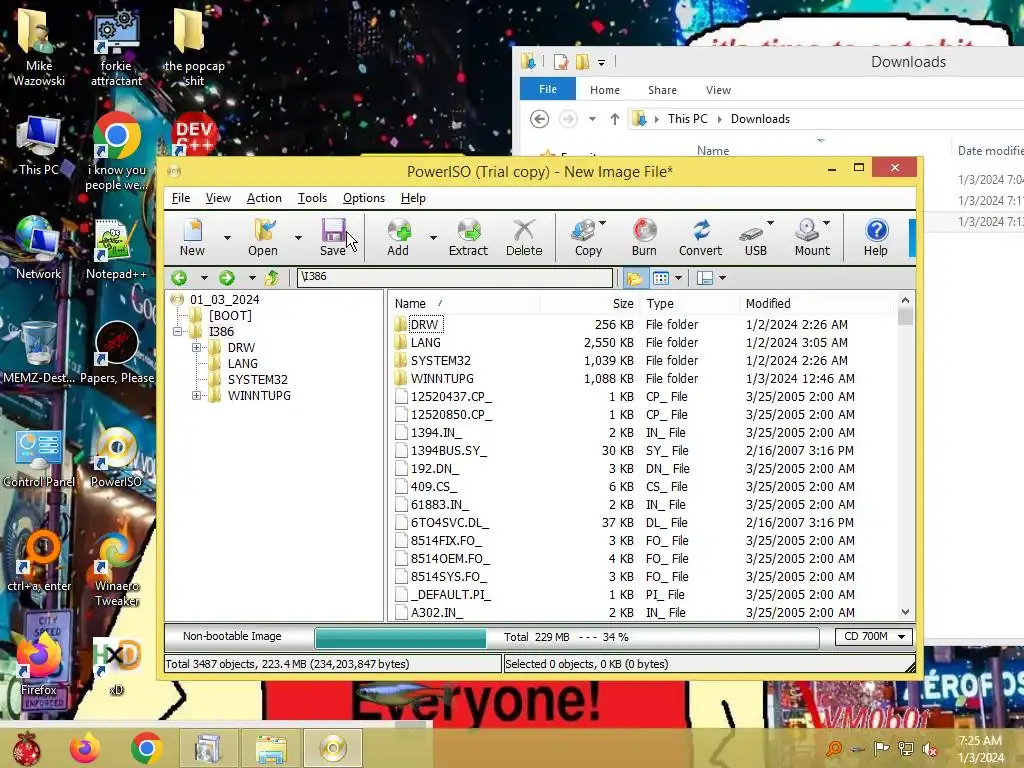The width and height of the screenshot is (1024, 768).
Task: Click the Convert toolbar icon
Action: [x=700, y=237]
